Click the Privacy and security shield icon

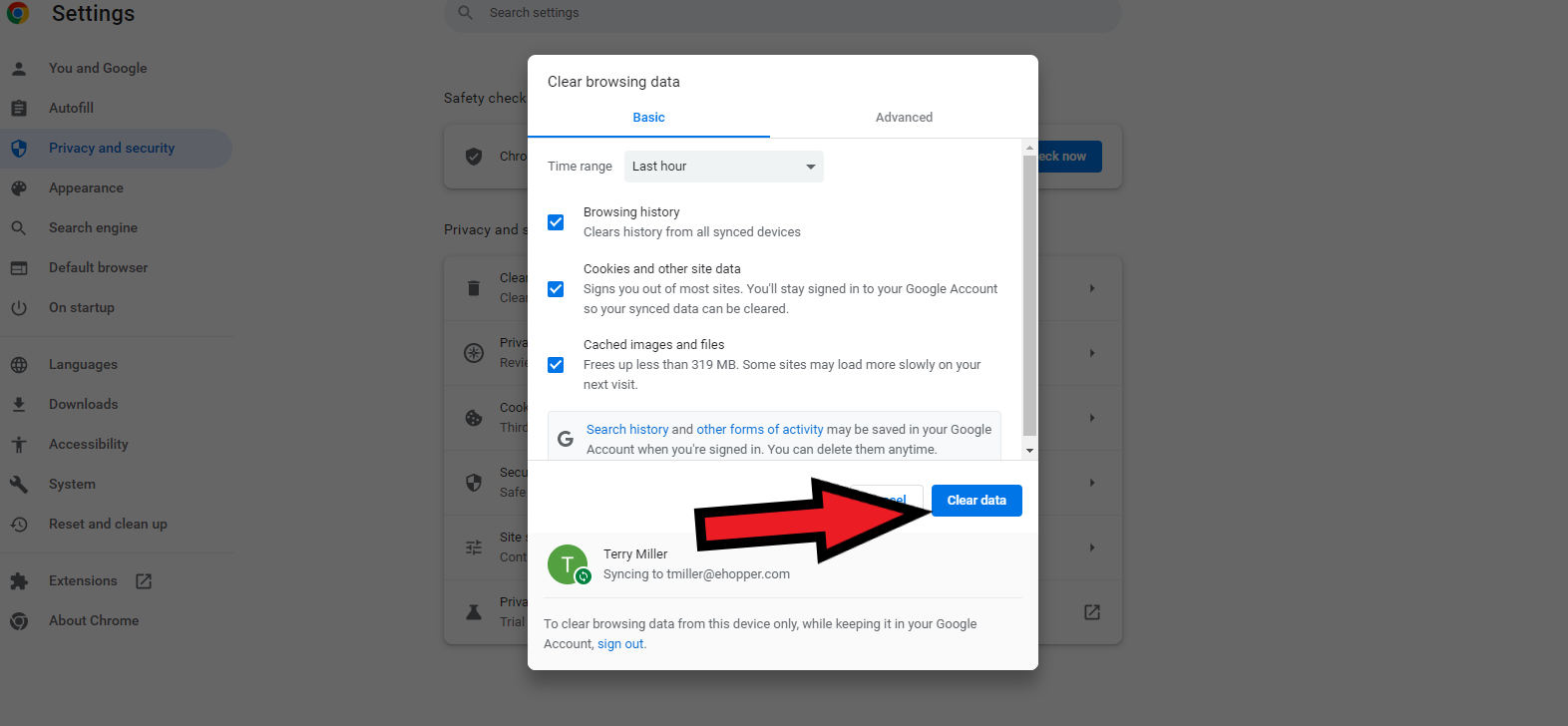tap(19, 148)
